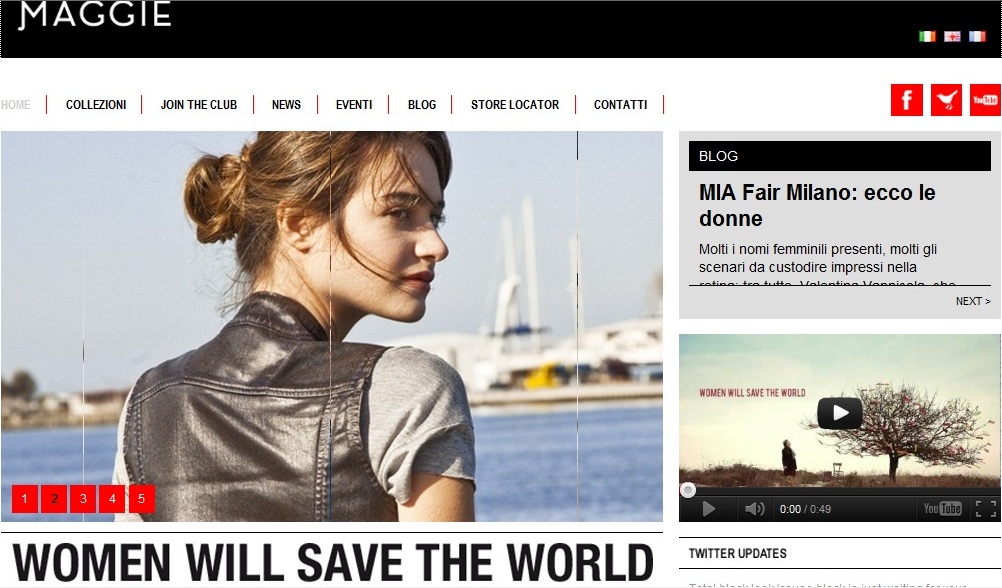Image resolution: width=1002 pixels, height=588 pixels.
Task: Play the video using center play button
Action: click(840, 413)
